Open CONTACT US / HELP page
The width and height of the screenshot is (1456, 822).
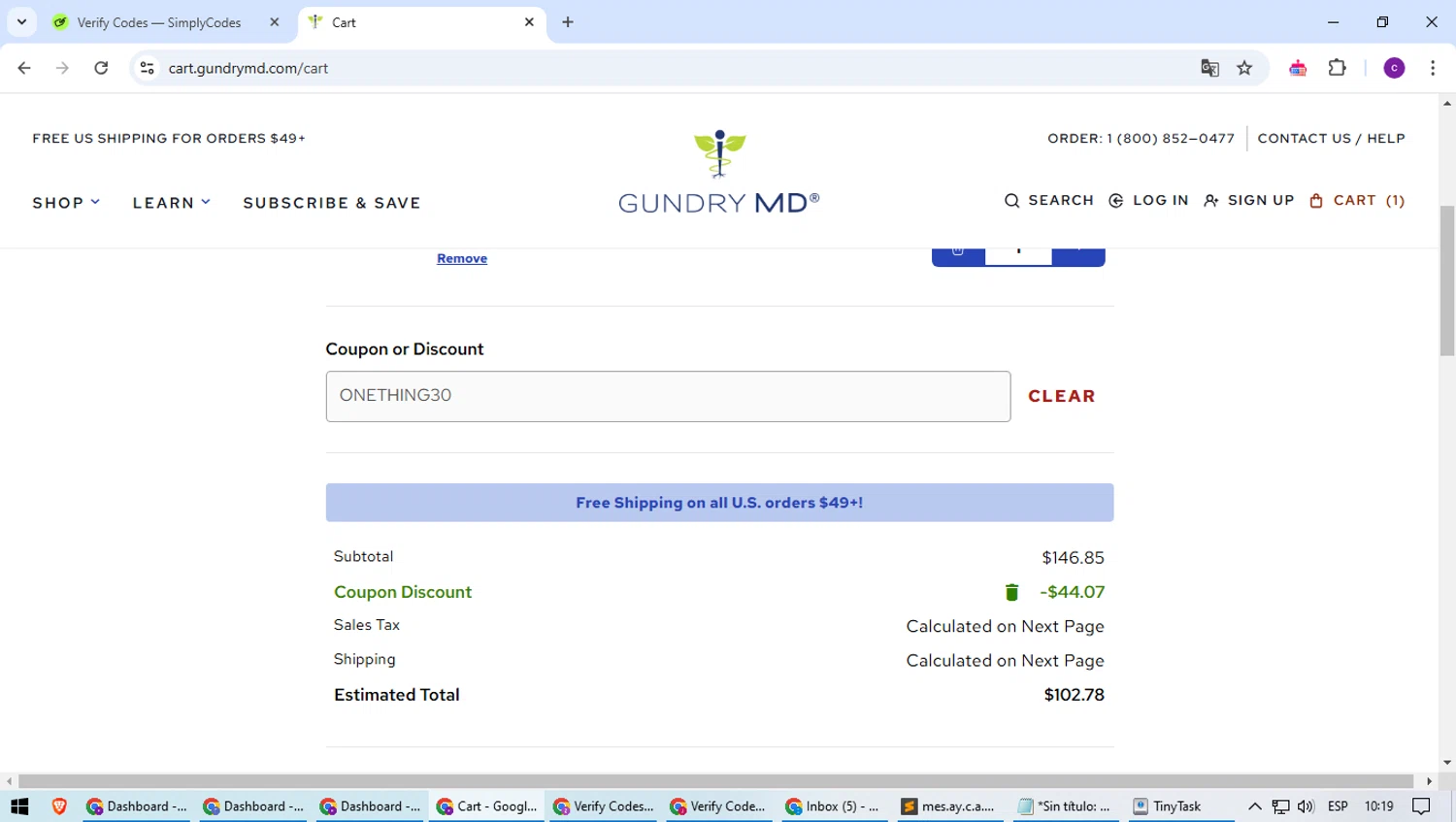[1331, 139]
